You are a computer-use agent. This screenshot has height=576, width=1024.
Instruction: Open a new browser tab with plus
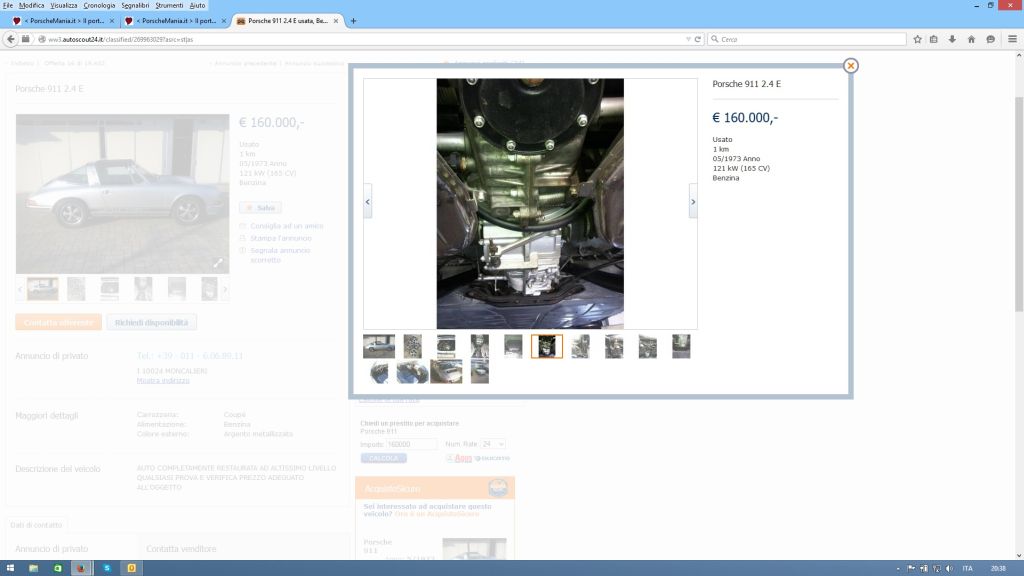point(353,21)
